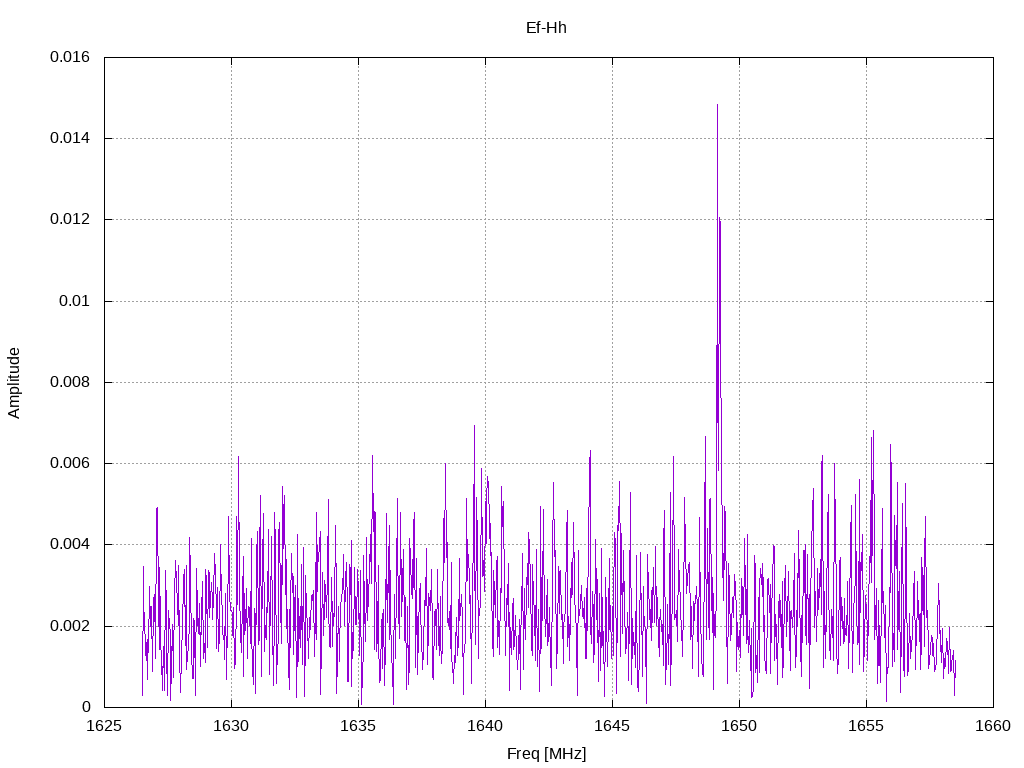Click the x-axis tick label 1625

pos(104,726)
